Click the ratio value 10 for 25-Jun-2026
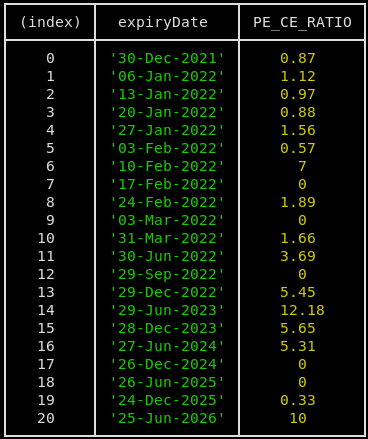The width and height of the screenshot is (368, 439). [298, 418]
